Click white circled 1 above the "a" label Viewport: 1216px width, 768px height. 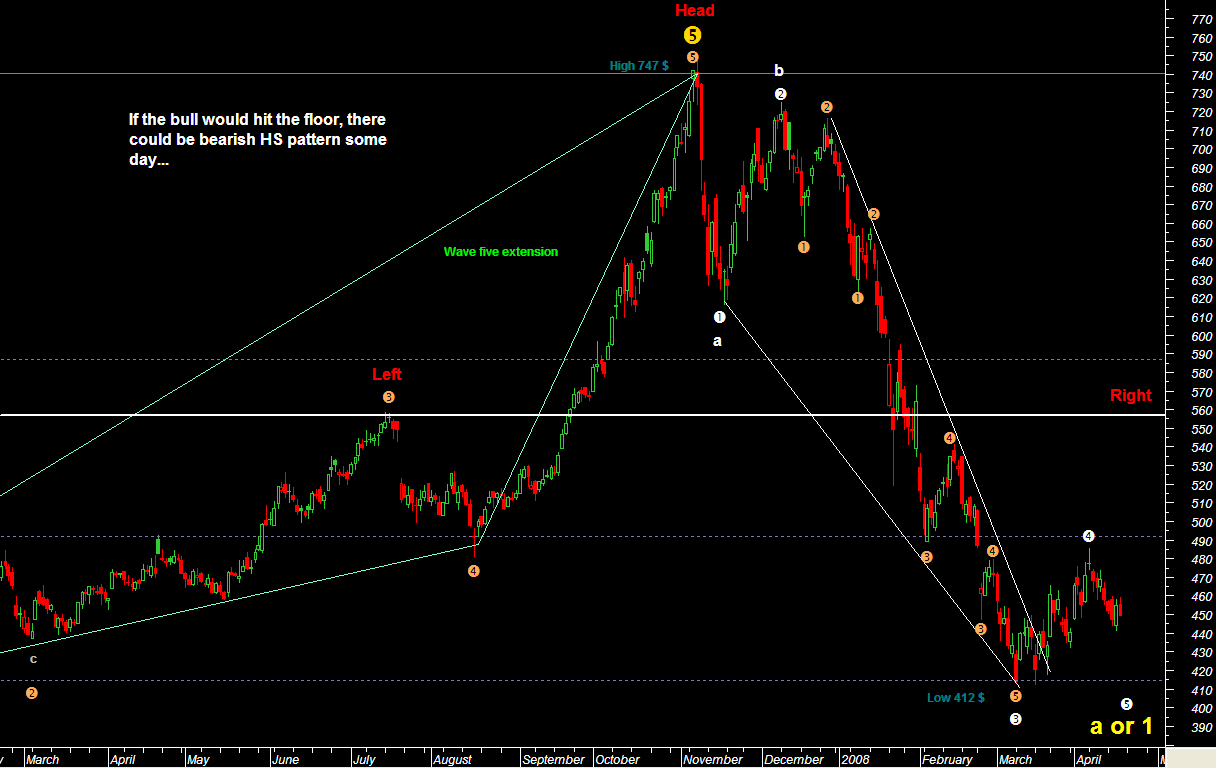pos(719,317)
